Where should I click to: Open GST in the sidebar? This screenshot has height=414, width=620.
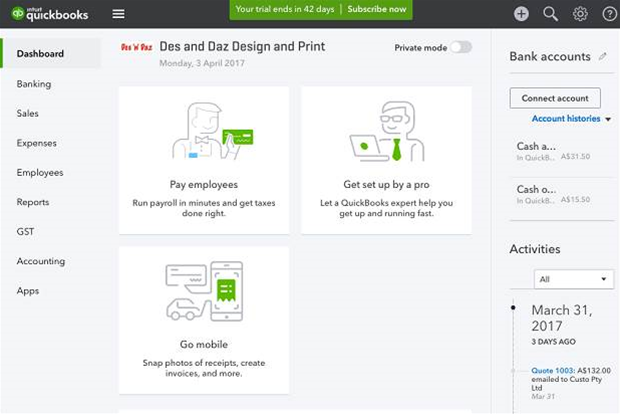click(x=25, y=232)
